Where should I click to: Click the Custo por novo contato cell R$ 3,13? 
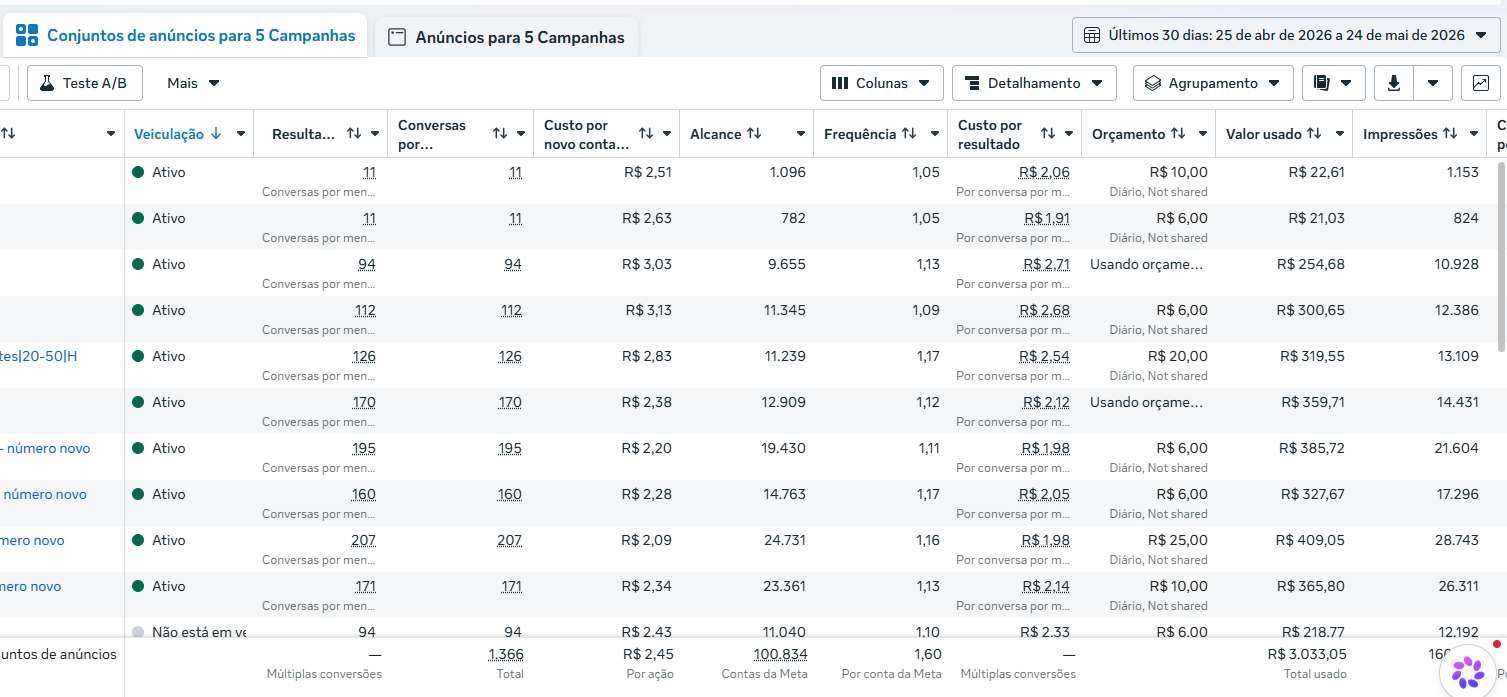649,310
